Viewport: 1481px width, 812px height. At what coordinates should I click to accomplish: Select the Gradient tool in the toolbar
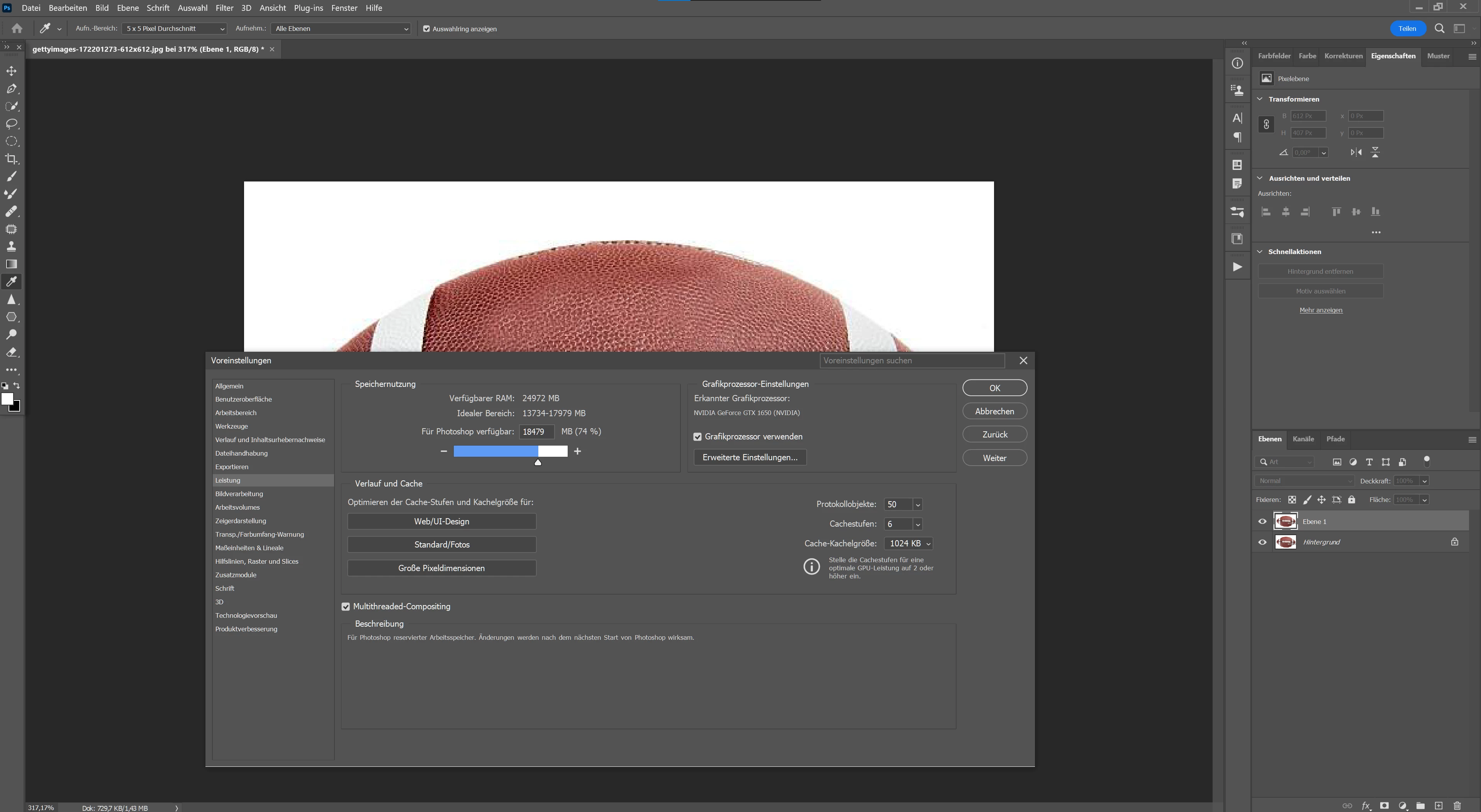point(12,264)
